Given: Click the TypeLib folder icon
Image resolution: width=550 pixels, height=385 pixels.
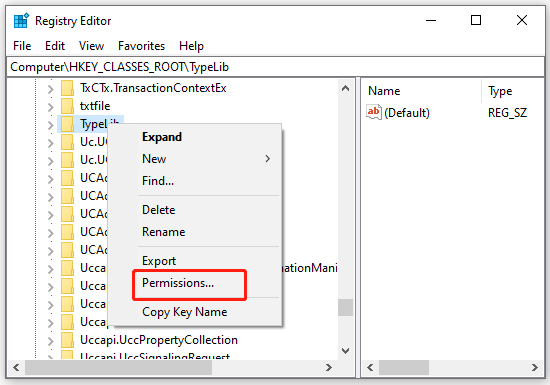Looking at the screenshot, I should click(67, 124).
